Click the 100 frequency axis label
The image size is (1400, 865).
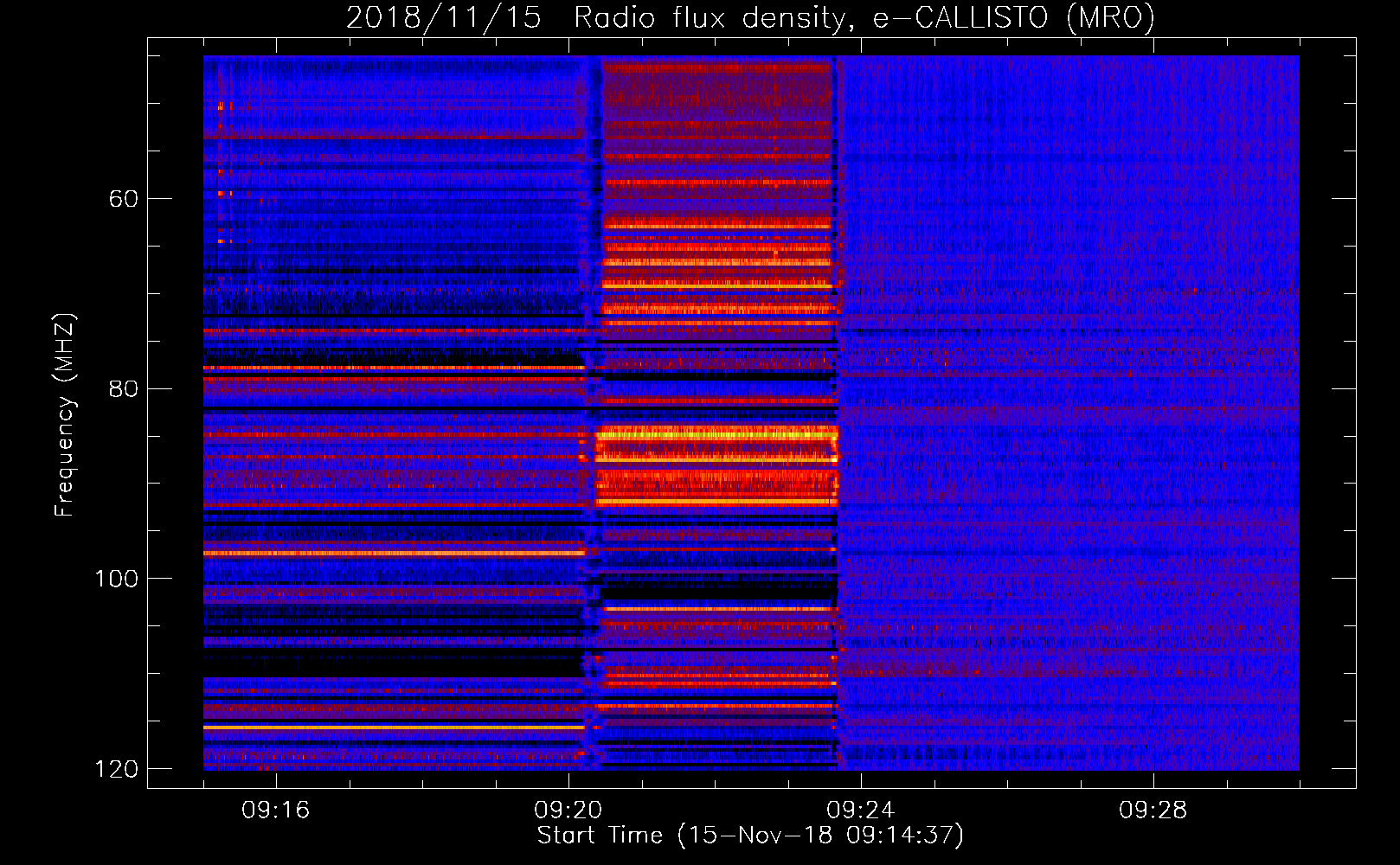pos(117,579)
